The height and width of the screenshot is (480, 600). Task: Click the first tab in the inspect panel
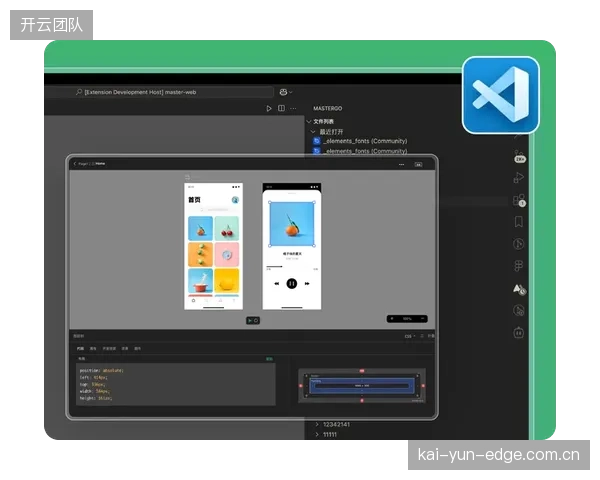80,349
